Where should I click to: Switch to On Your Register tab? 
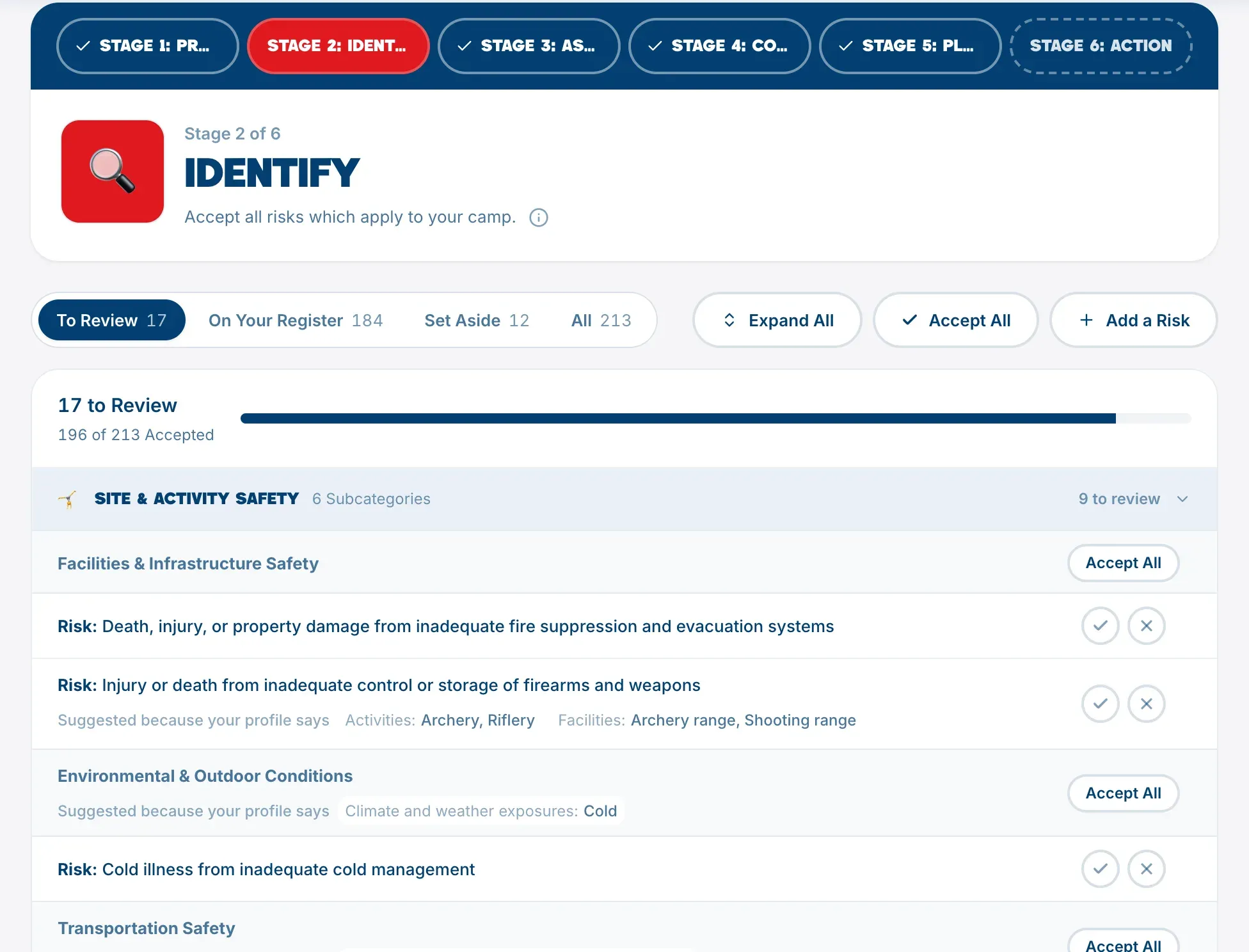point(296,320)
